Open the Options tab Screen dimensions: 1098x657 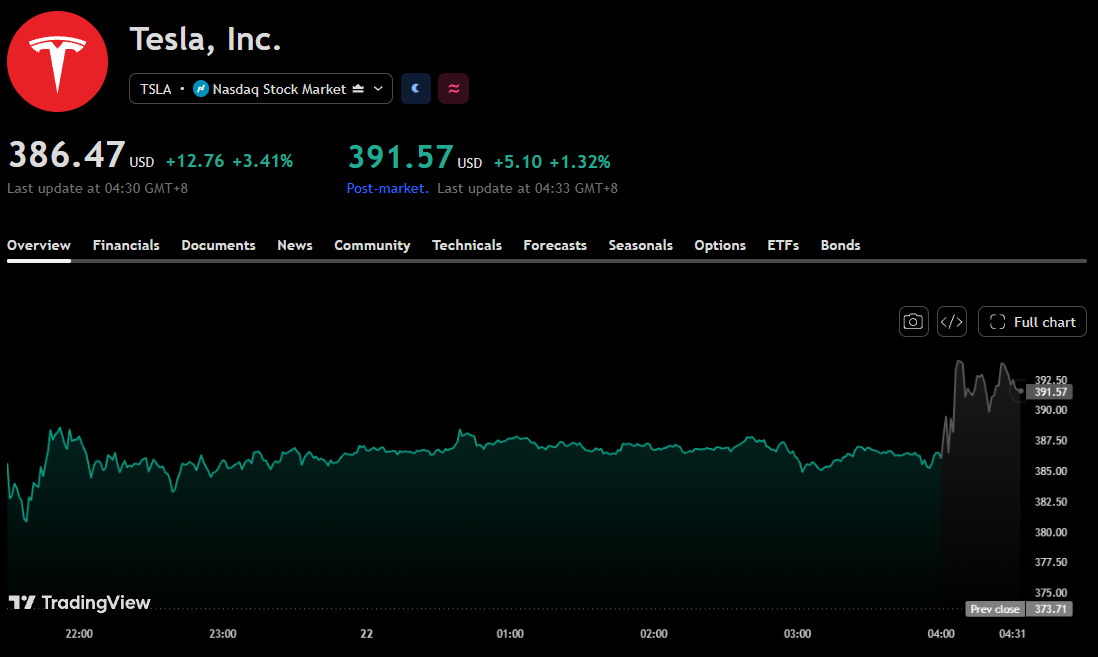tap(720, 245)
